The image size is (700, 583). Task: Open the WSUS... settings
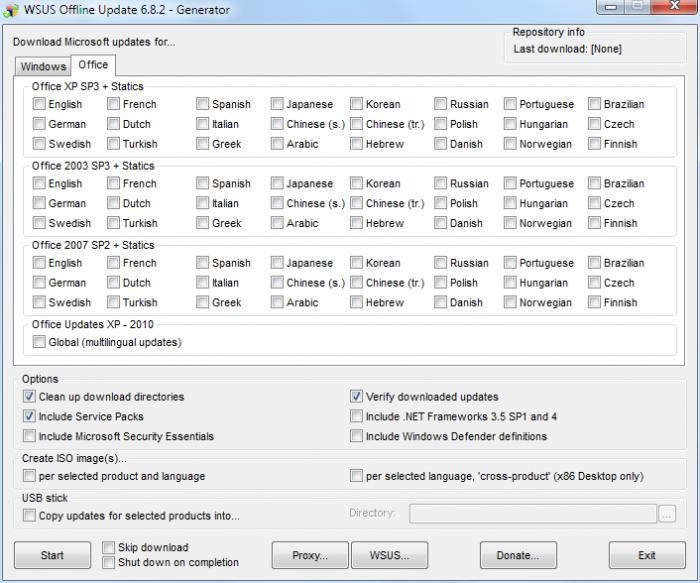point(389,555)
